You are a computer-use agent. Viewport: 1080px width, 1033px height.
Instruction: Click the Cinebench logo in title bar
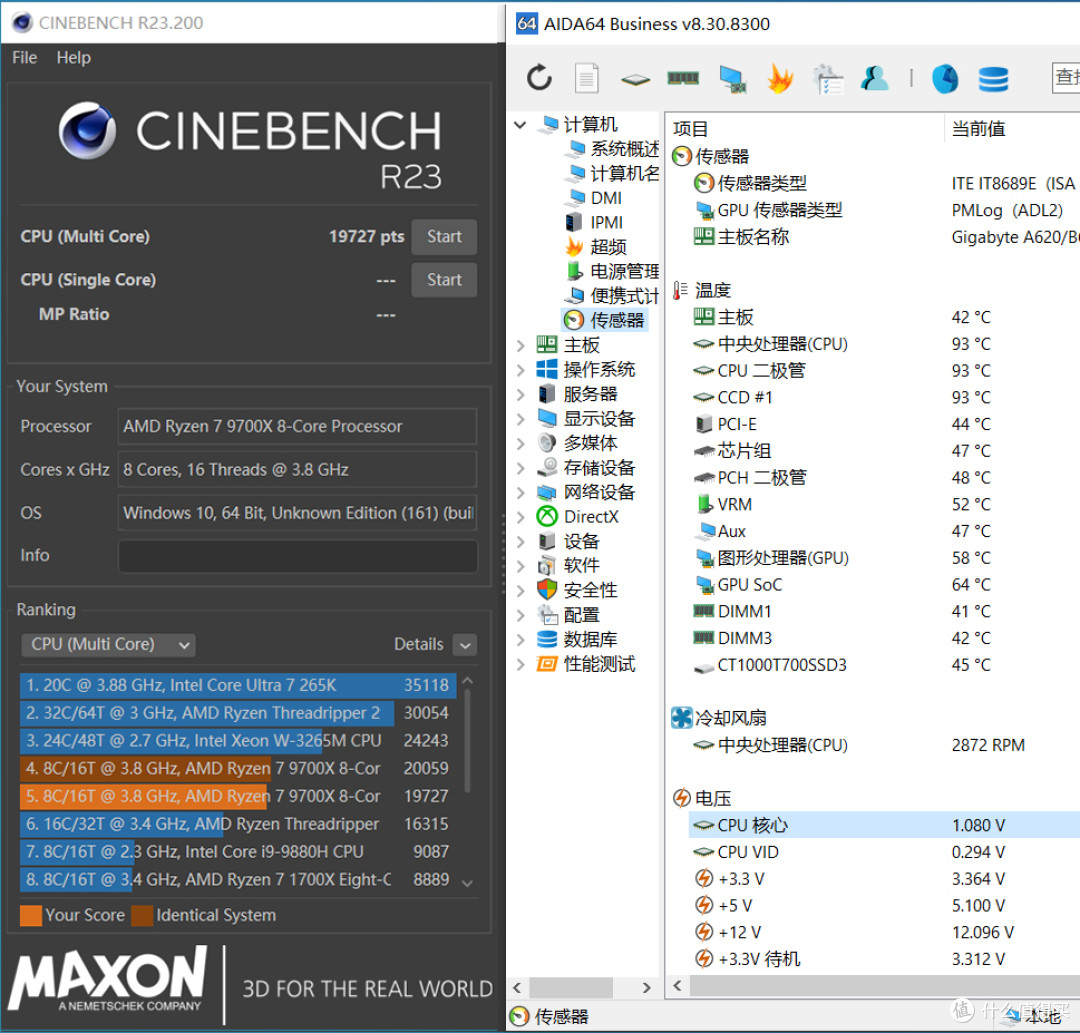pyautogui.click(x=22, y=23)
